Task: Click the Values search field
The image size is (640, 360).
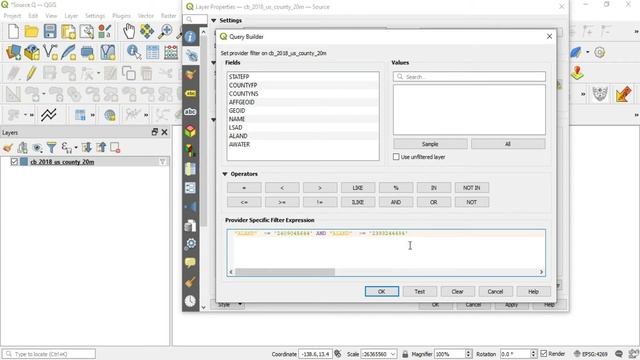Action: coord(469,77)
